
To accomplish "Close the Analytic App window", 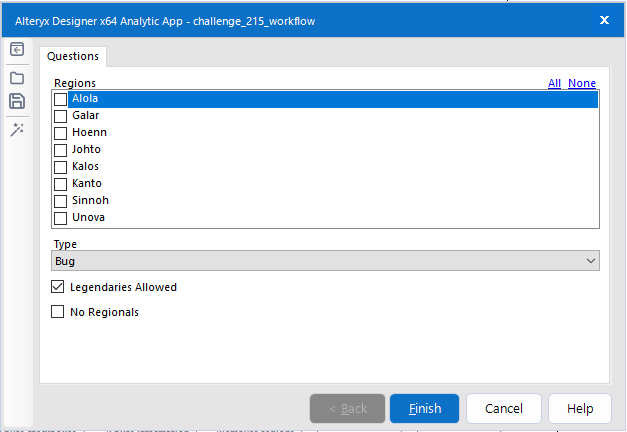I will [604, 20].
